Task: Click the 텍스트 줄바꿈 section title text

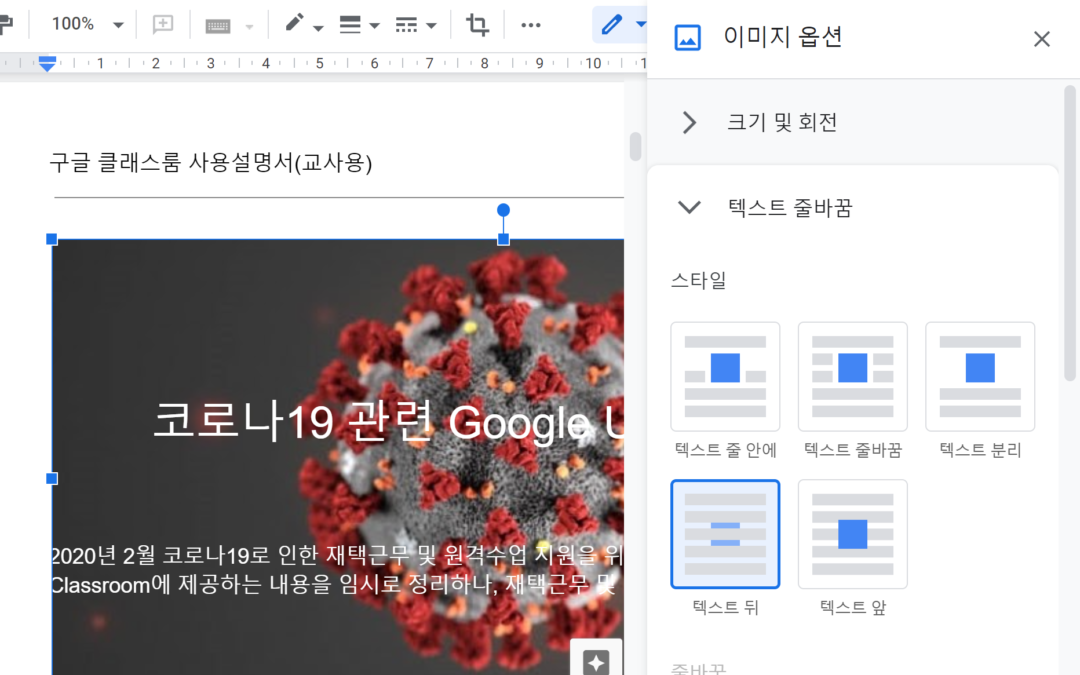Action: click(x=790, y=207)
